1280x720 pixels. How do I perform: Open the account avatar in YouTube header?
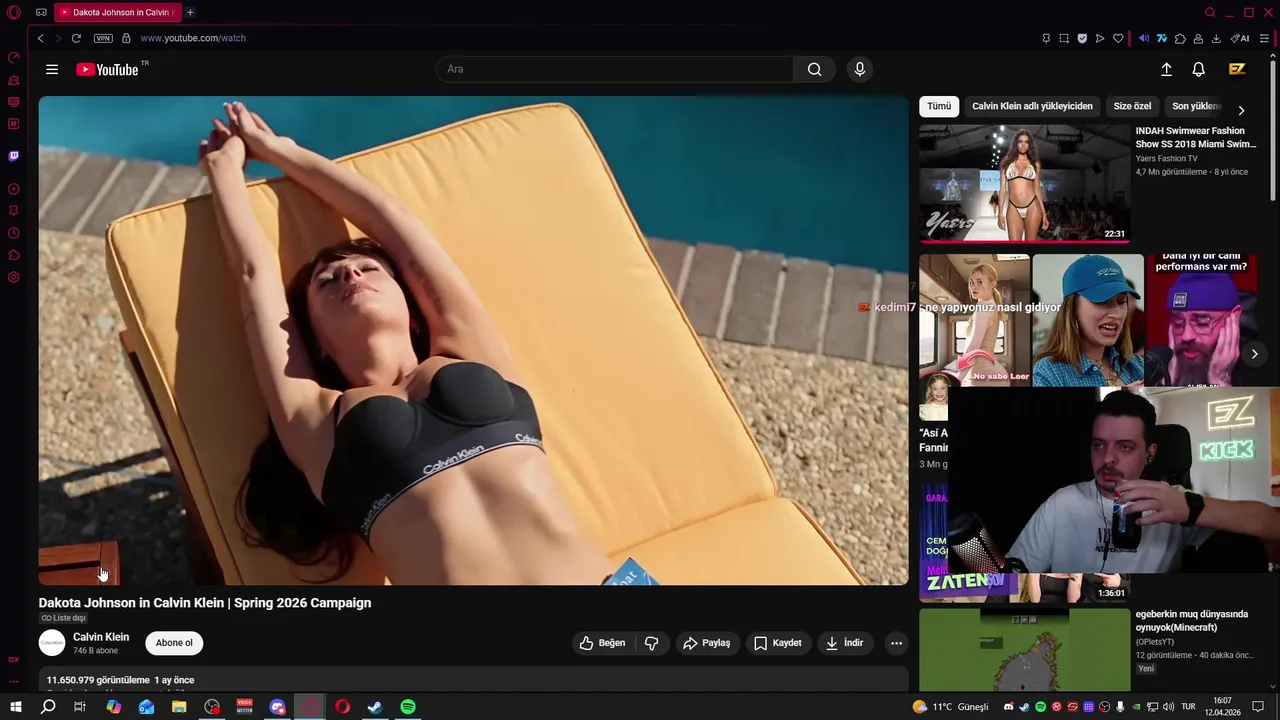click(x=1237, y=69)
